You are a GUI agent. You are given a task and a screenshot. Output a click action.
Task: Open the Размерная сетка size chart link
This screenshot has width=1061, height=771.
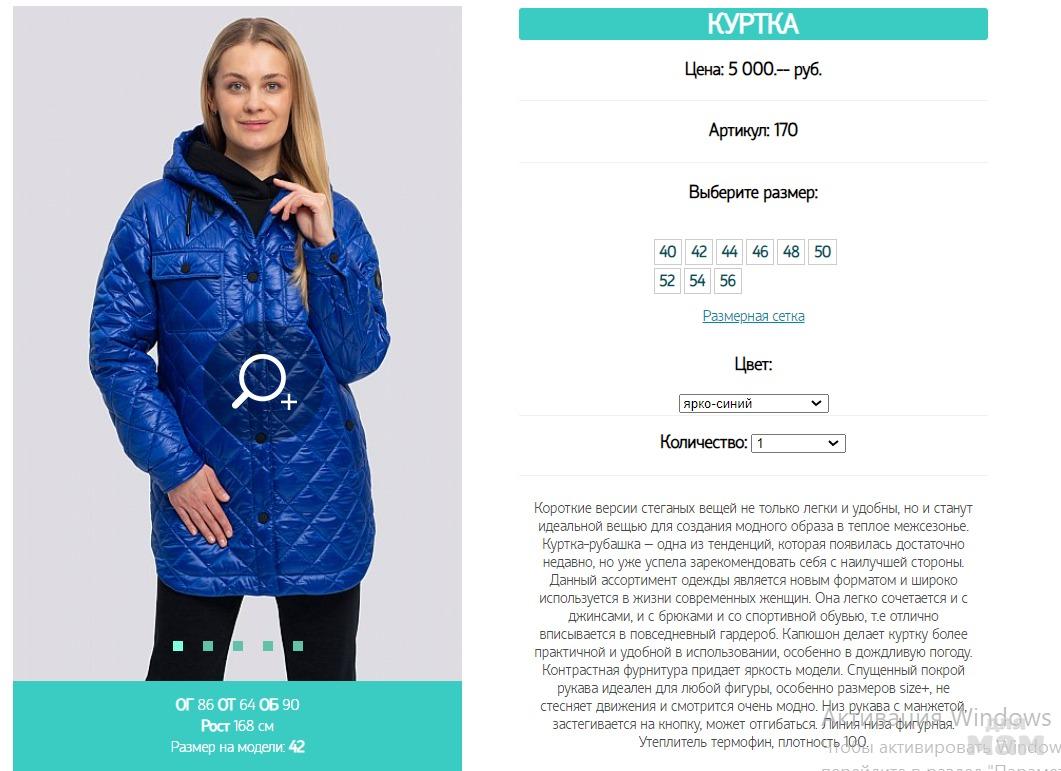[x=753, y=316]
